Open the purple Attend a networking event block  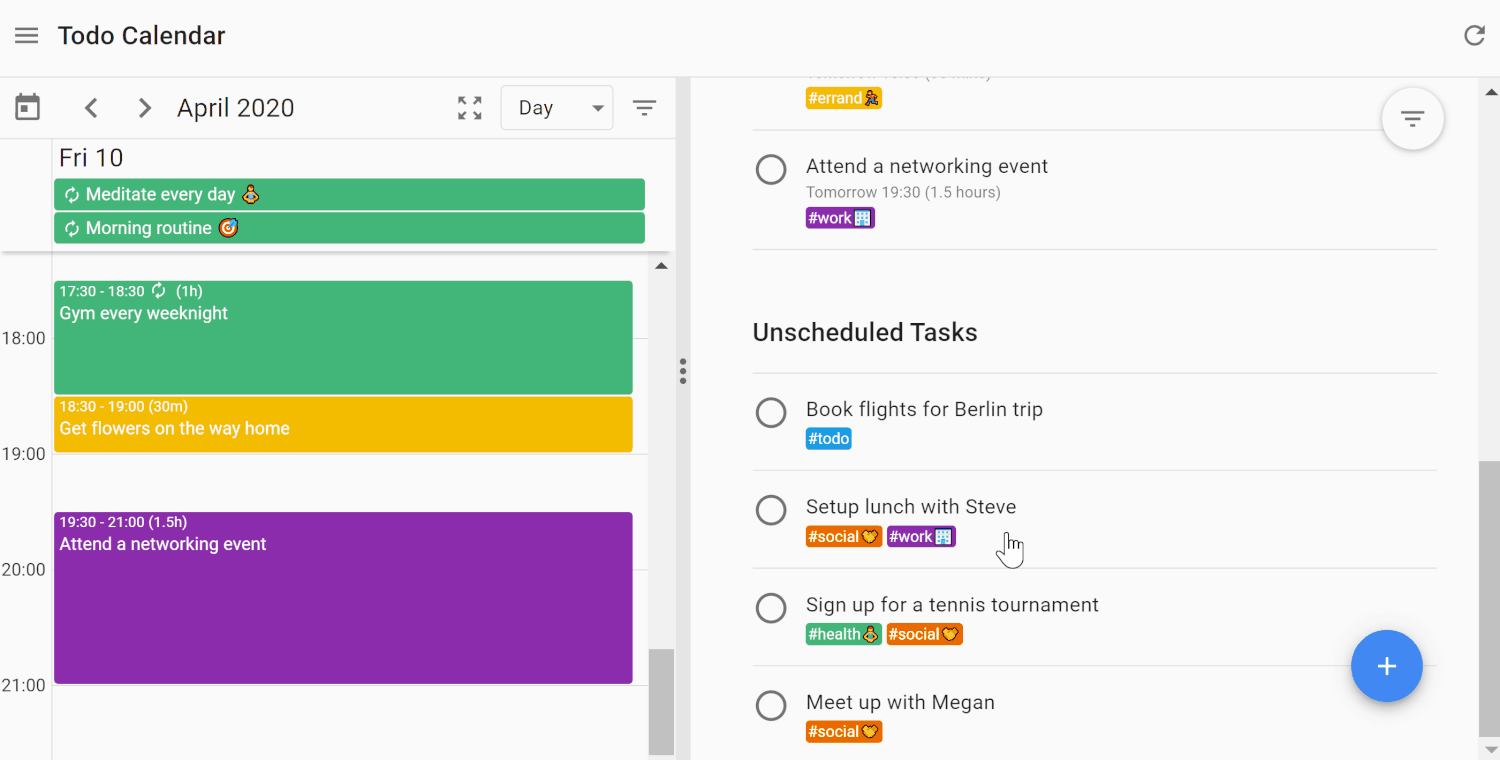pos(343,598)
